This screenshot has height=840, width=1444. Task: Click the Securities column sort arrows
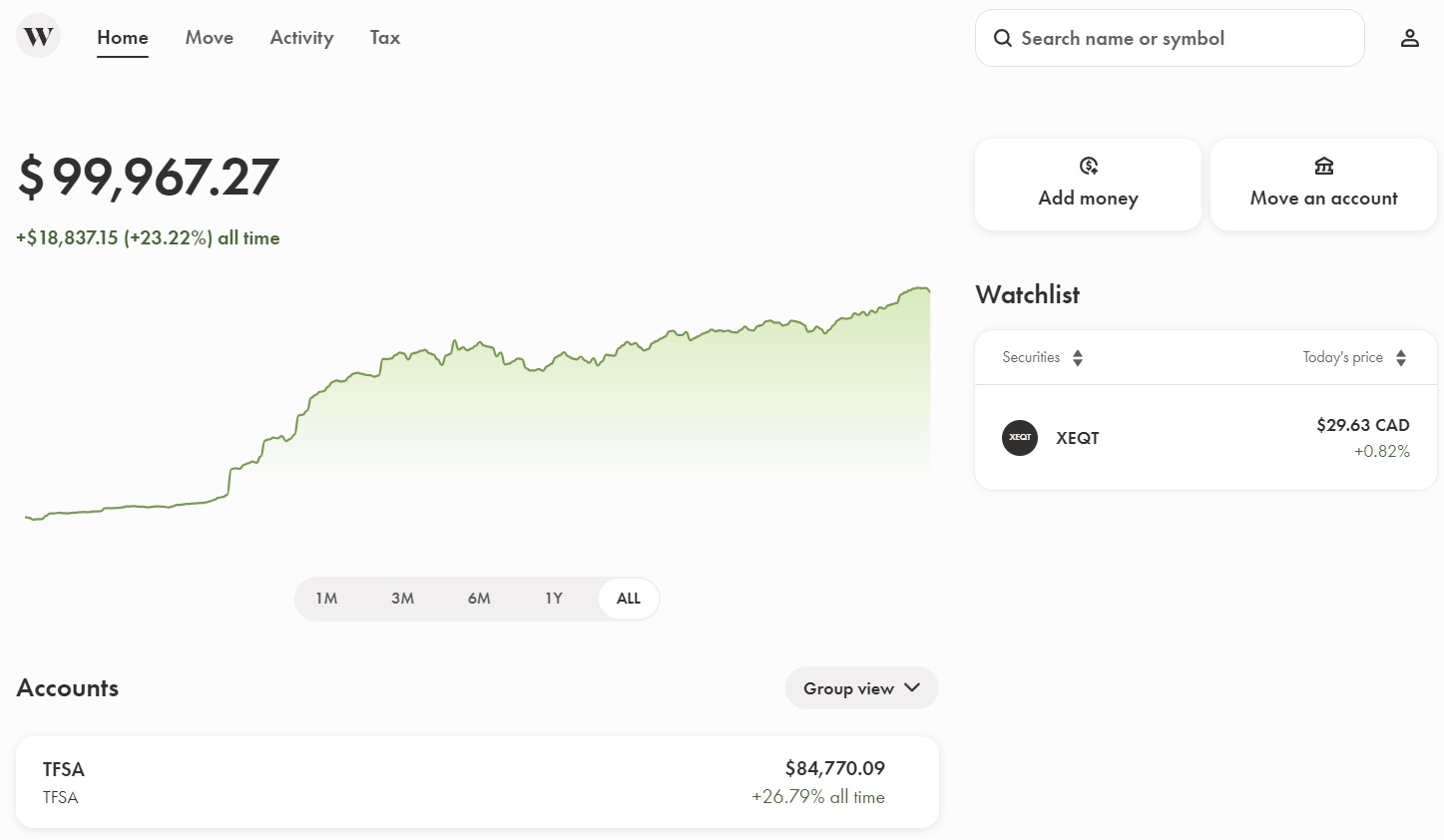[x=1078, y=356]
